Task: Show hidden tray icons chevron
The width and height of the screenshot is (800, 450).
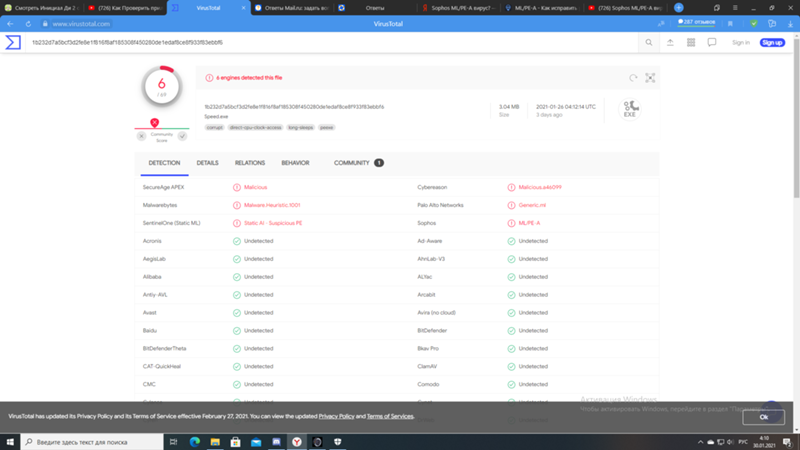Action: [x=700, y=442]
